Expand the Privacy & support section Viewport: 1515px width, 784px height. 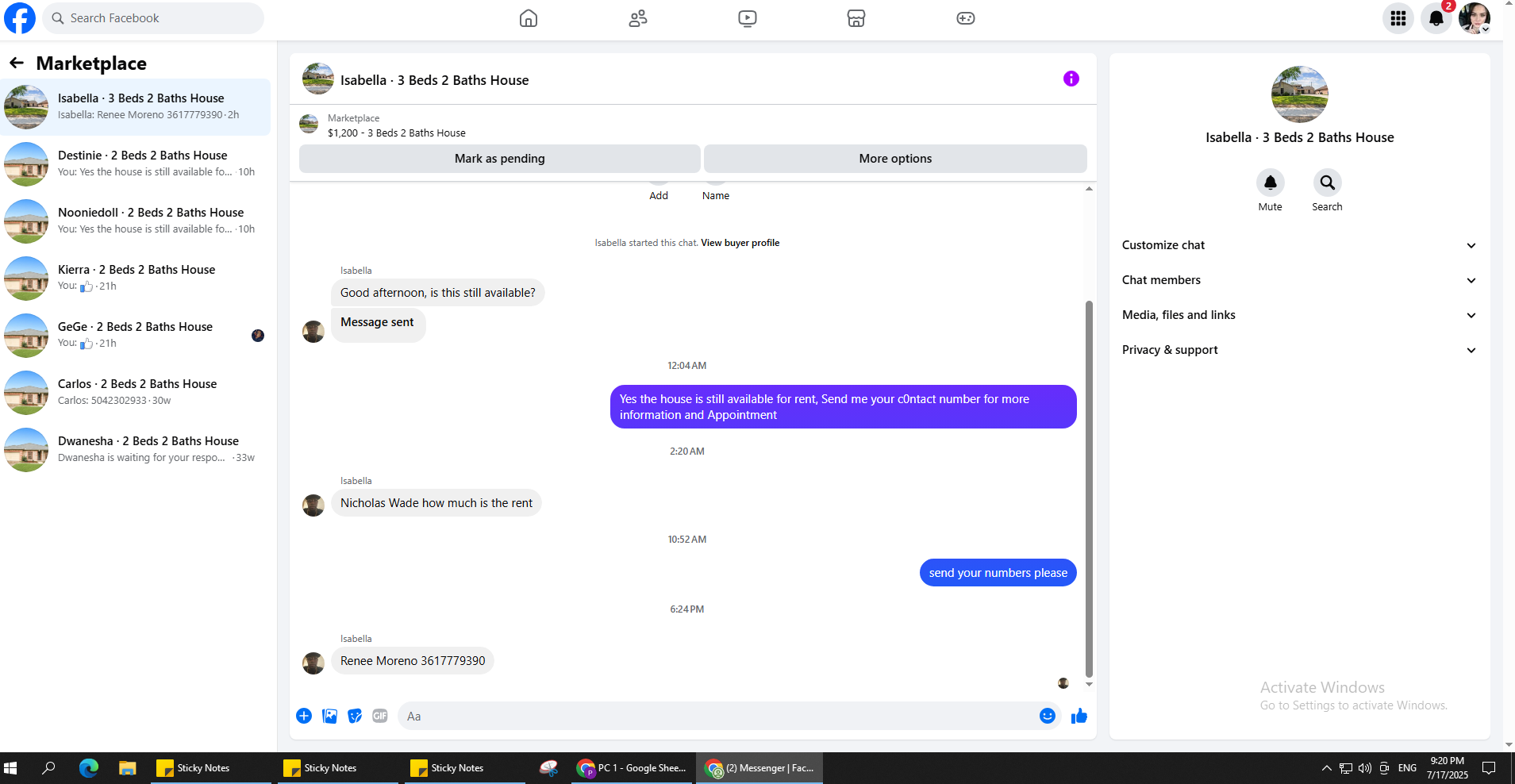tap(1299, 350)
